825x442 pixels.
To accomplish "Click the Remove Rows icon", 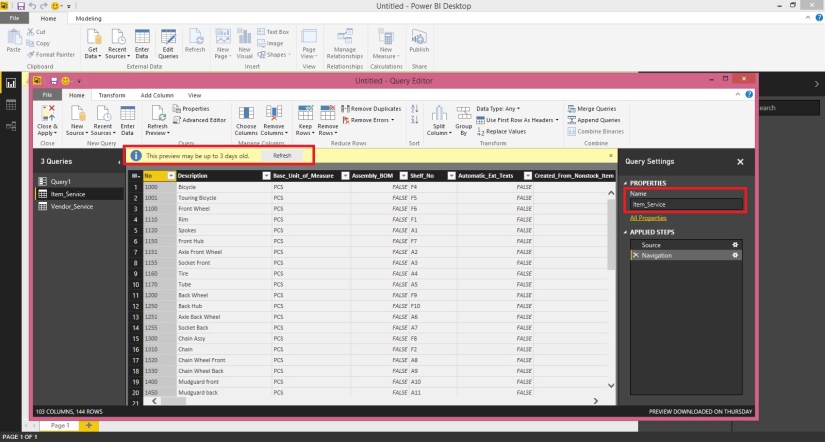I will point(328,113).
